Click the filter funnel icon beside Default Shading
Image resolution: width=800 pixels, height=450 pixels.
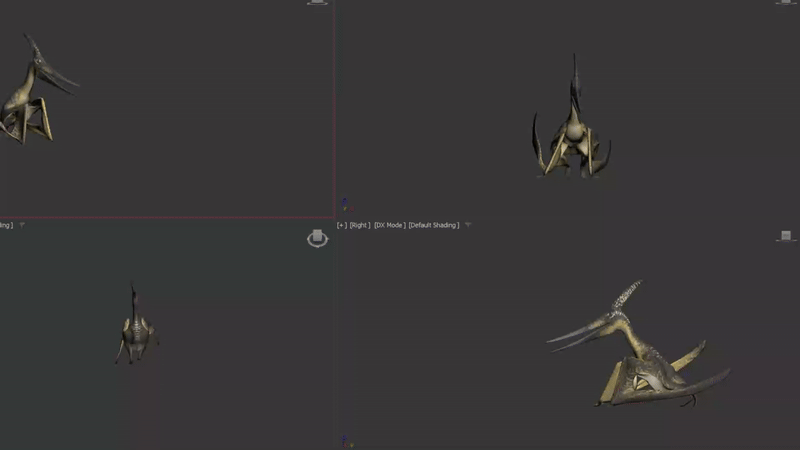pos(468,225)
